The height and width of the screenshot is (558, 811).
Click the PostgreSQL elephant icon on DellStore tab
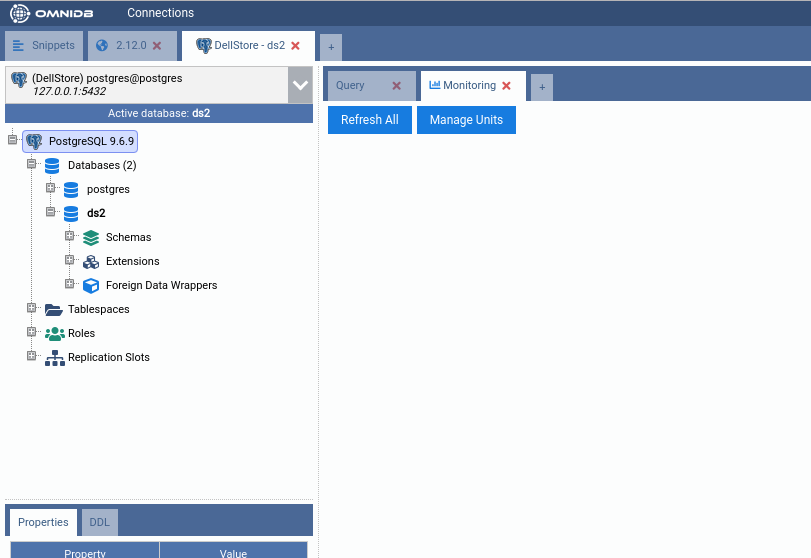[204, 46]
